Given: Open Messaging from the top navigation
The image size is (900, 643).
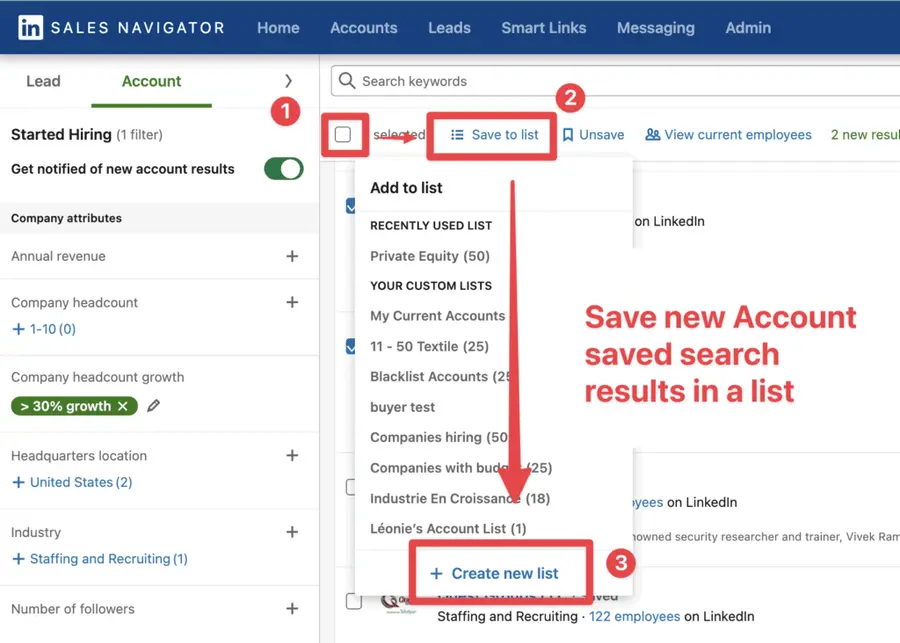Looking at the screenshot, I should tap(655, 27).
